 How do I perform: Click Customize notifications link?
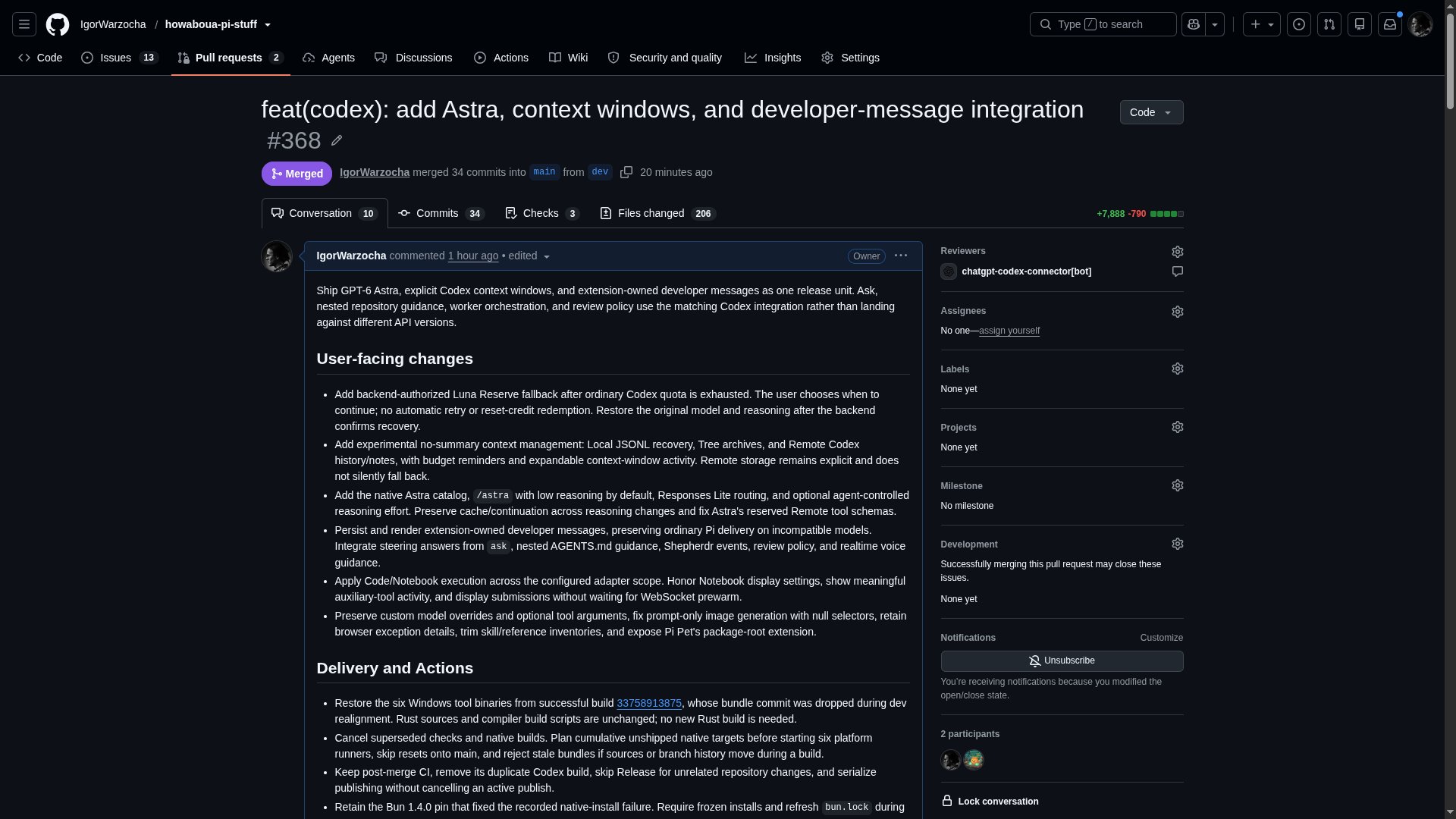pos(1161,638)
